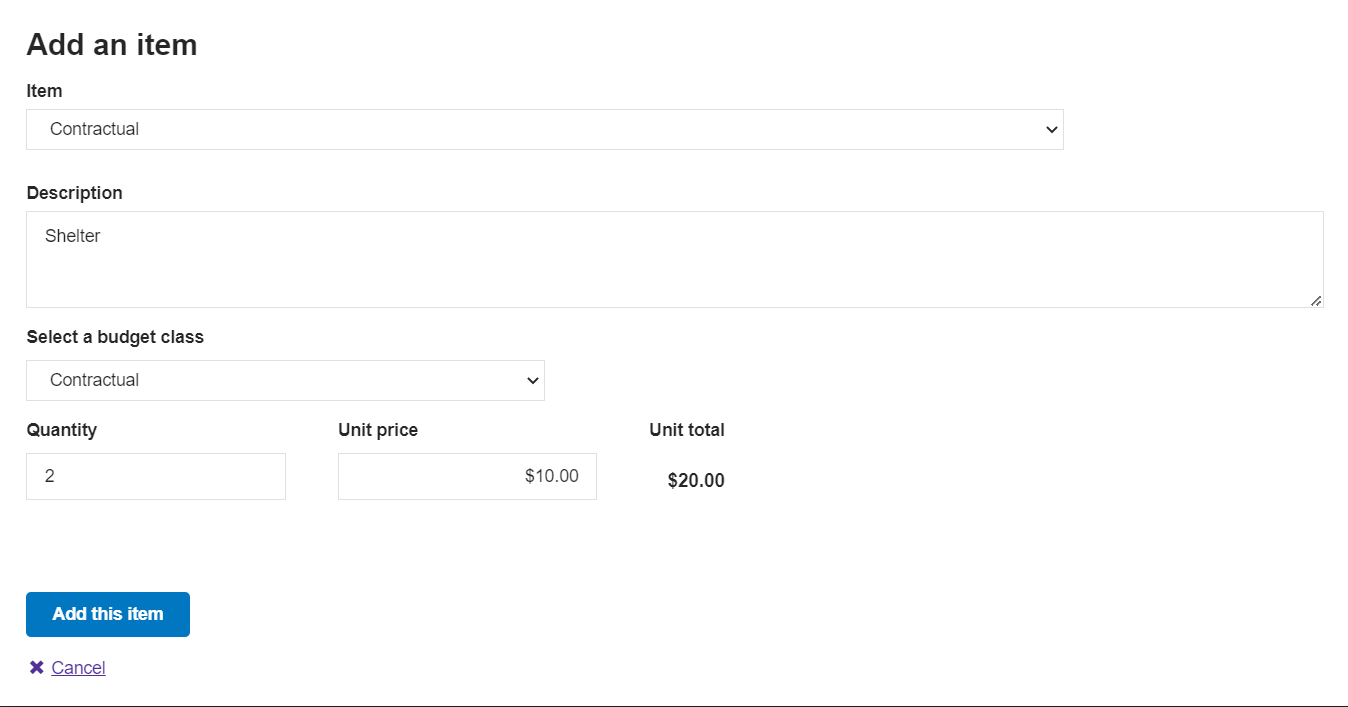Viewport: 1348px width, 707px height.
Task: Click the Item field label
Action: pyautogui.click(x=44, y=91)
